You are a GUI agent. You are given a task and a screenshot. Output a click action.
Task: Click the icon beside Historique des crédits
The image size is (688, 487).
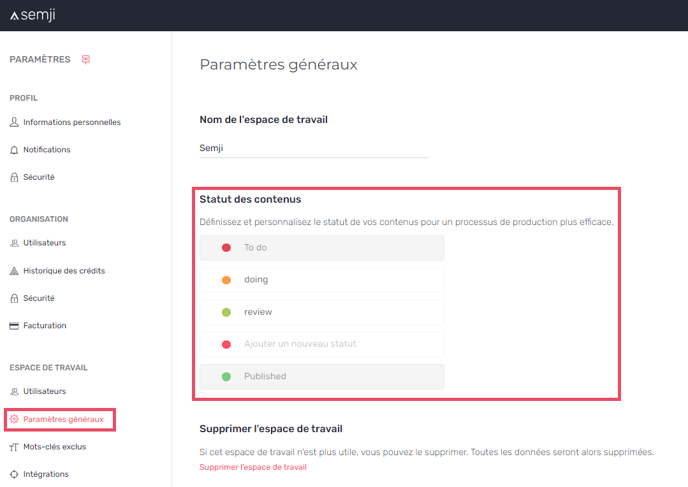[14, 271]
